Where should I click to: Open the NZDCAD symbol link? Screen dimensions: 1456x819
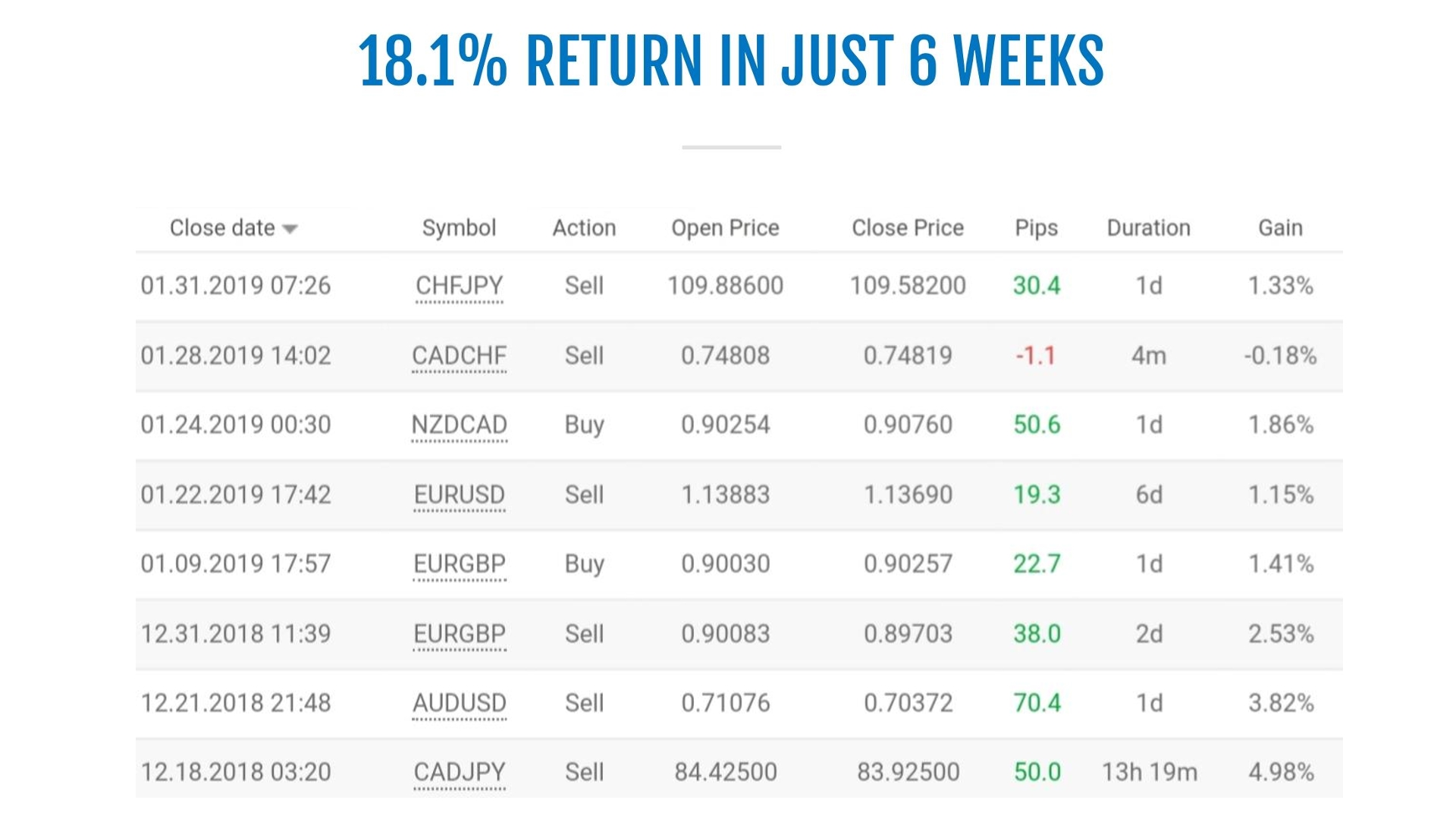point(459,425)
